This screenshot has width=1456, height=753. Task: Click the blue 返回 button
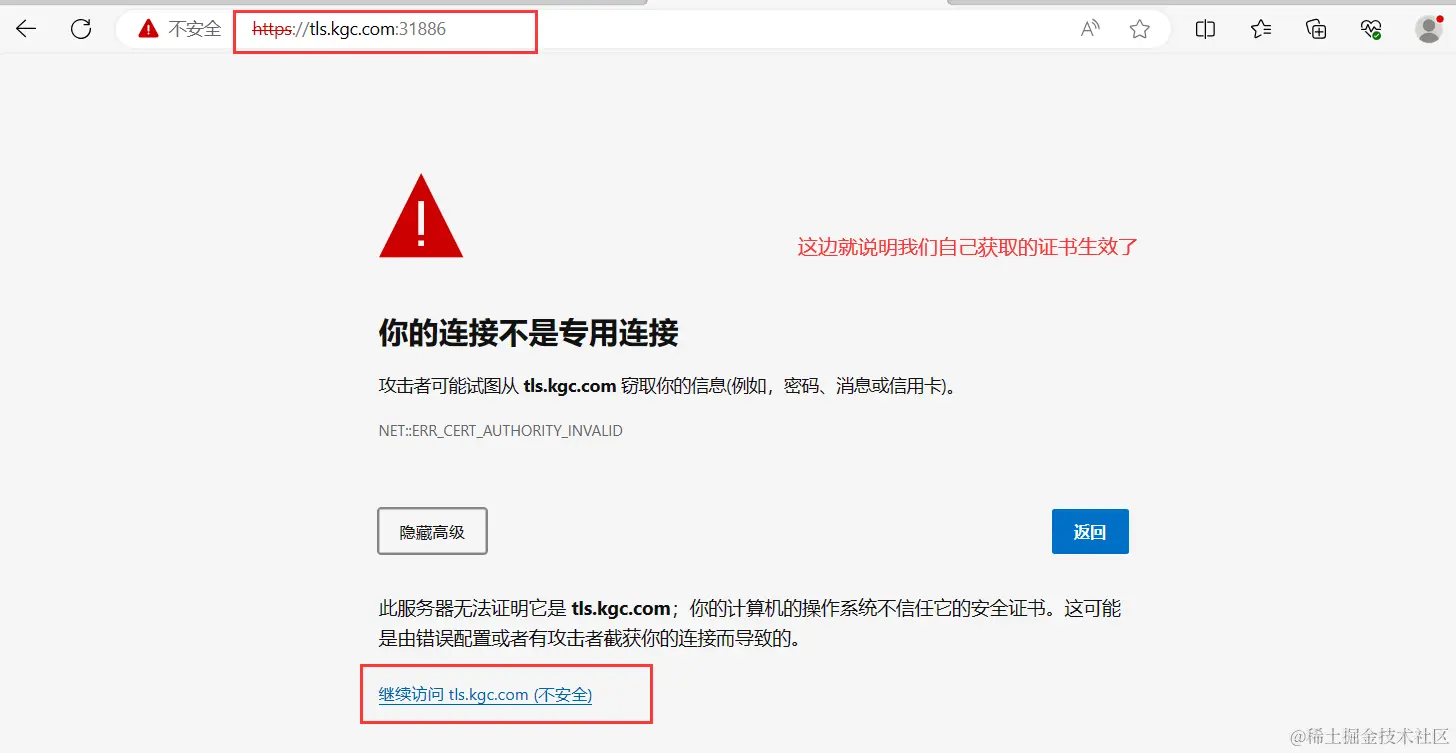tap(1090, 531)
